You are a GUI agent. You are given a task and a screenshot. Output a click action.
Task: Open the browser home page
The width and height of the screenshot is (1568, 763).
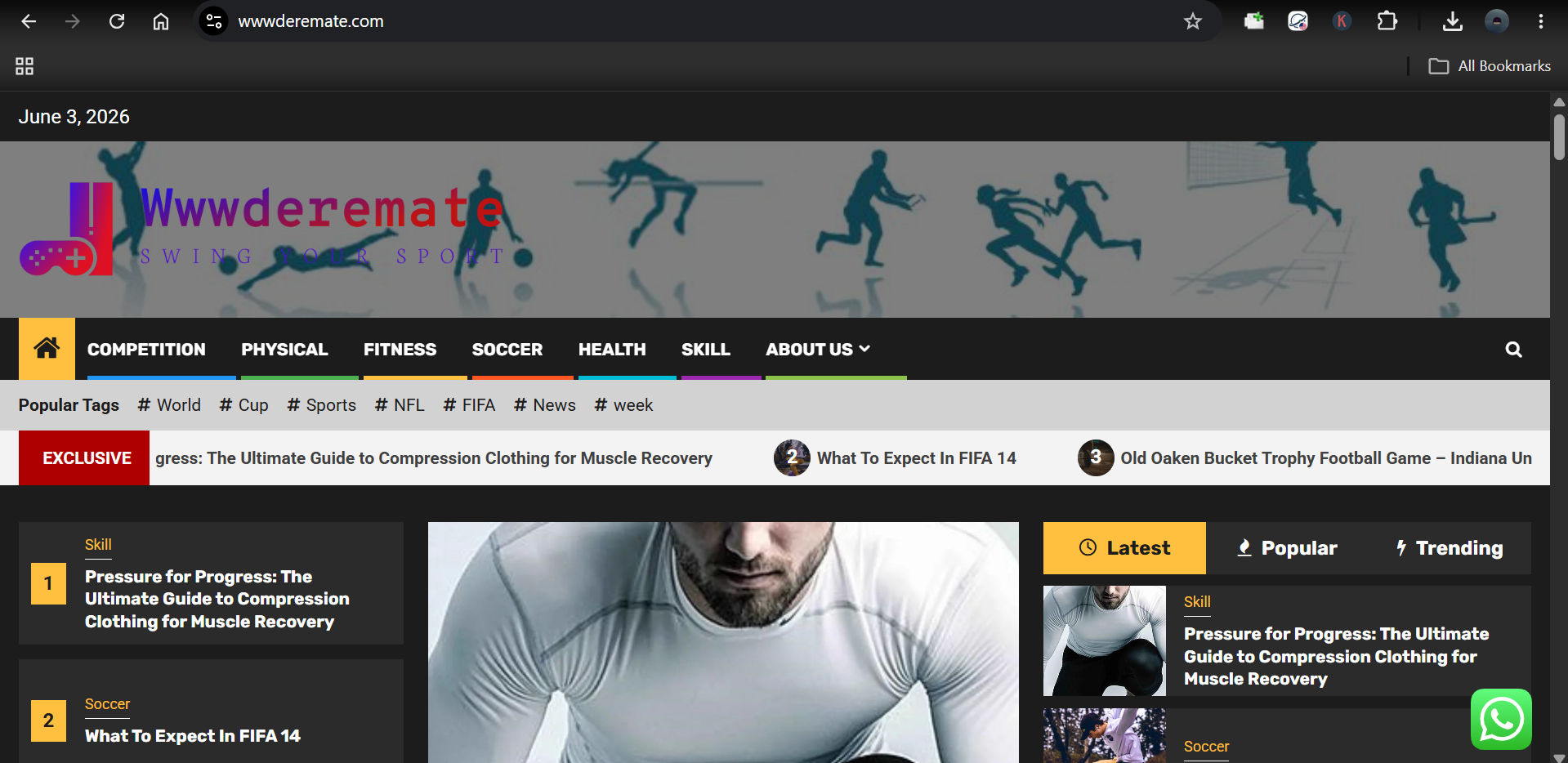click(161, 21)
